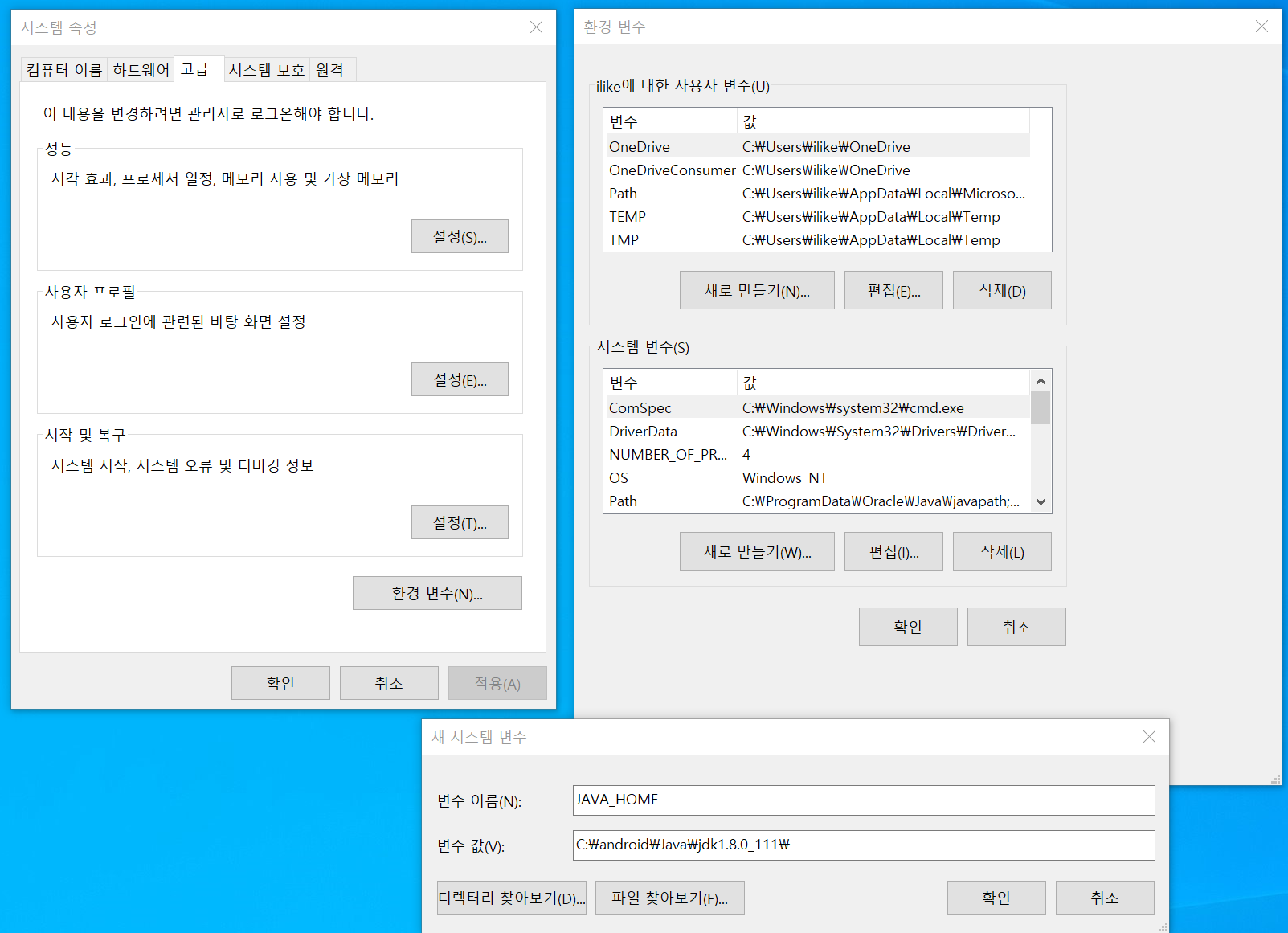Click the 변수 값 input field
The image size is (1288, 933).
[x=863, y=845]
